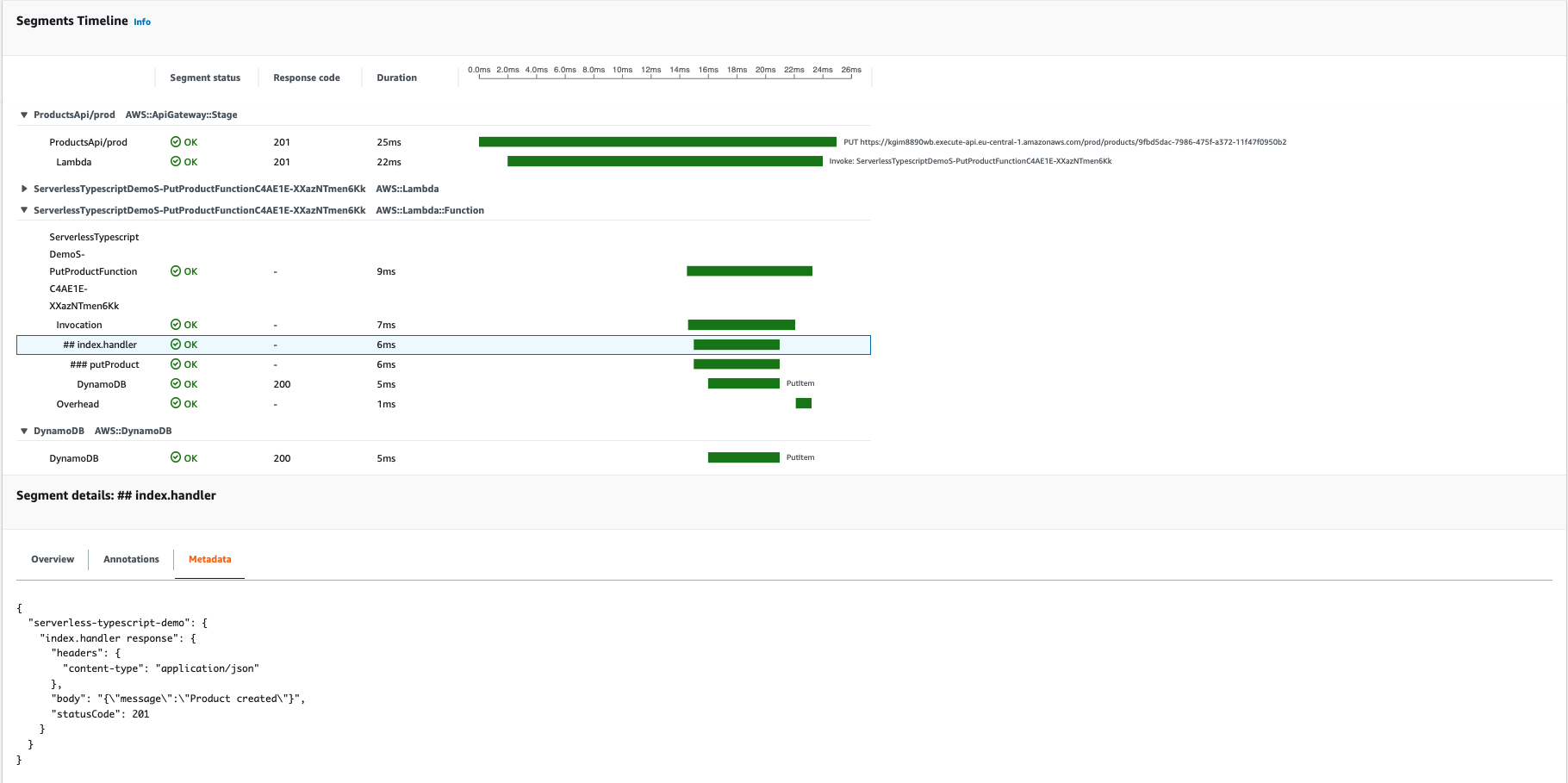Click the DynamoDB PutItem timeline bar

coord(743,383)
